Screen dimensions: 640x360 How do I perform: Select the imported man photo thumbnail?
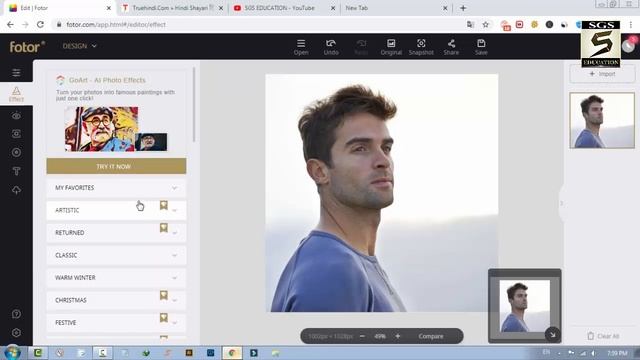602,120
